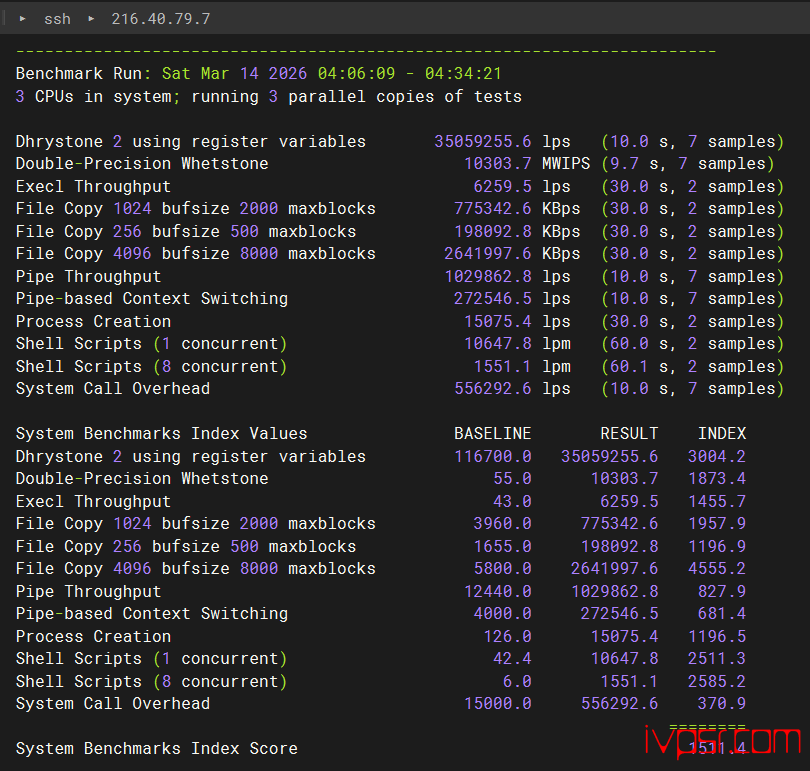Click the Execl Throughput index value 1455.7
This screenshot has height=771, width=810.
(716, 502)
